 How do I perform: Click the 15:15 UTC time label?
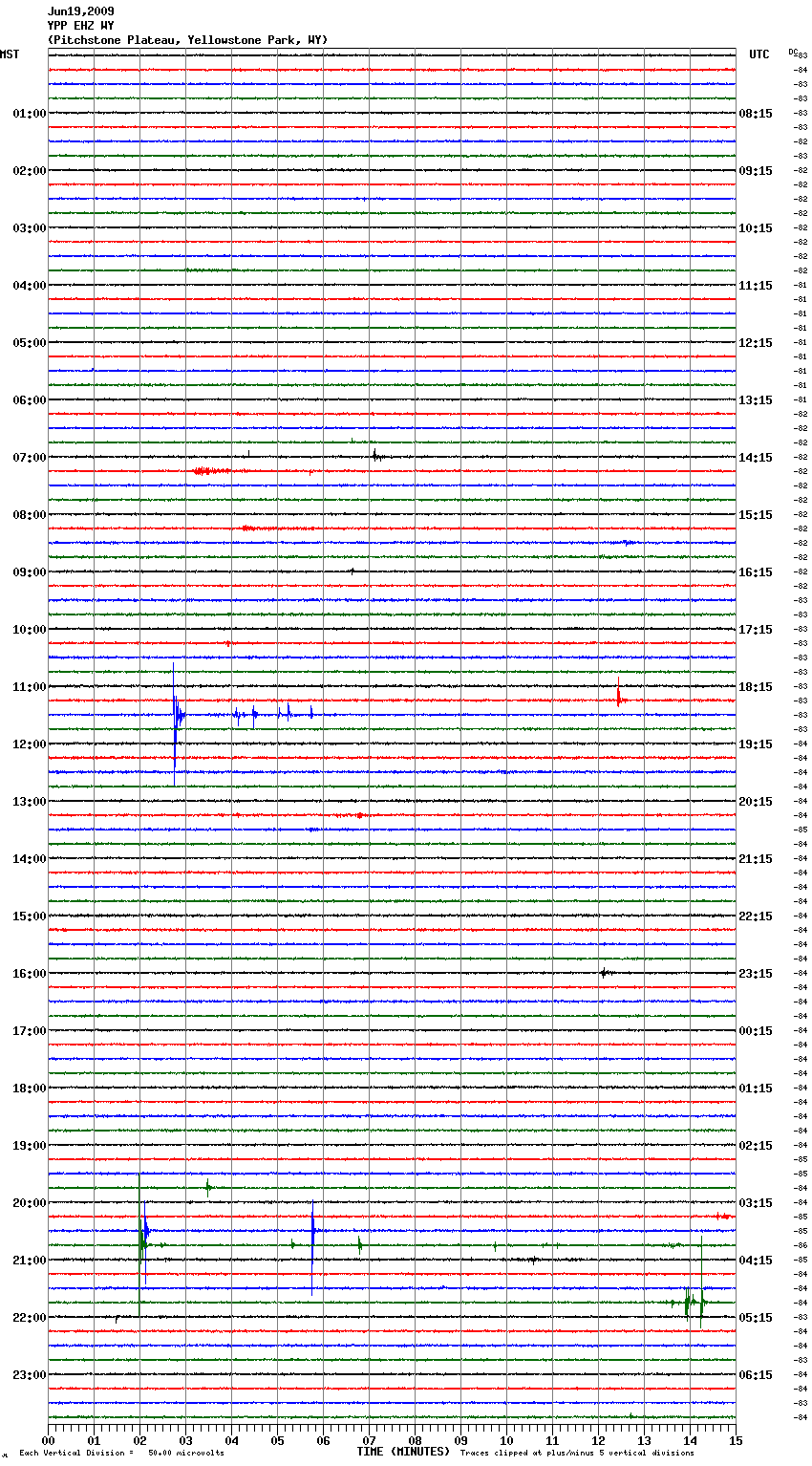(756, 515)
